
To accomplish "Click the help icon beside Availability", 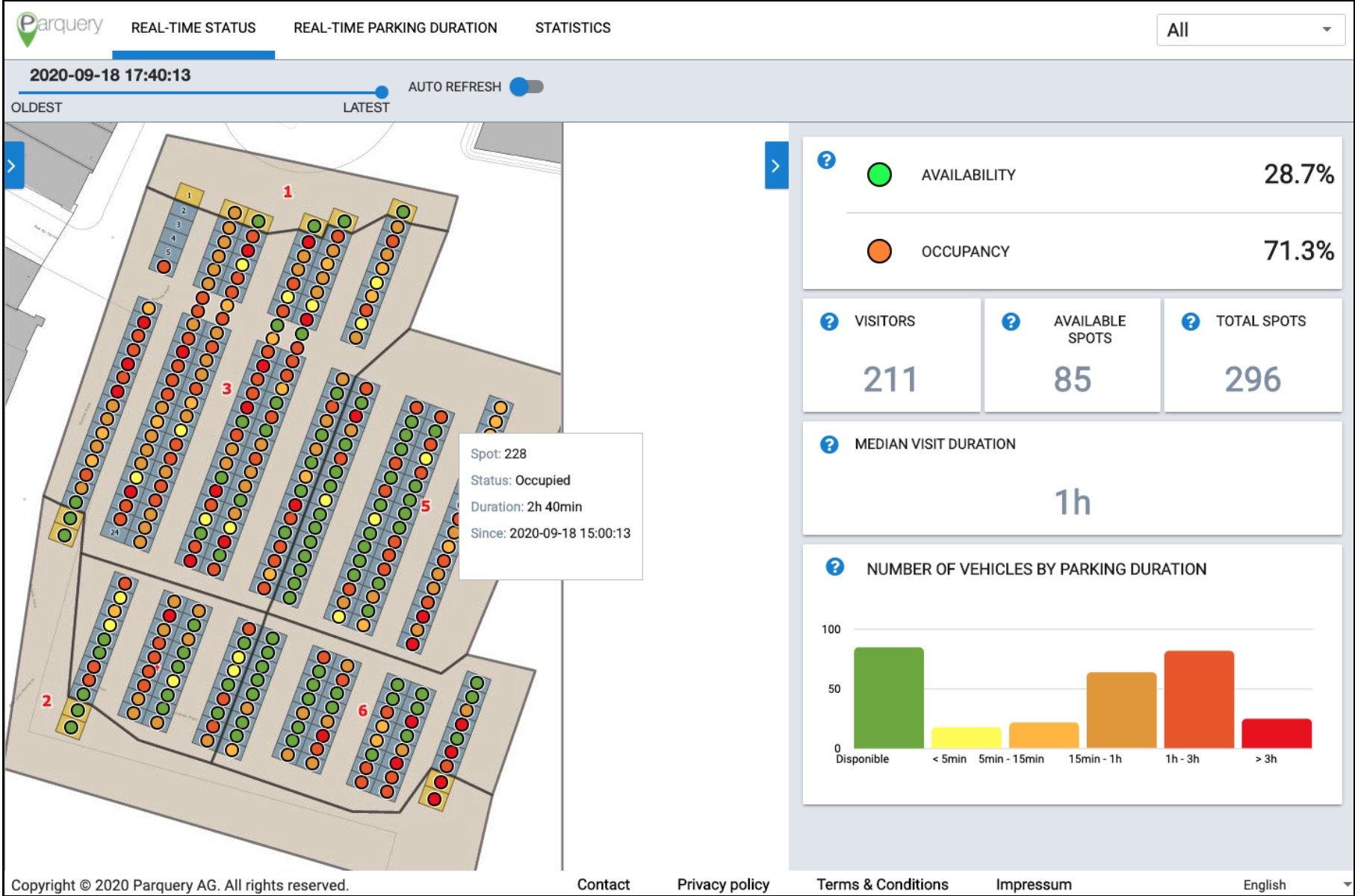I will [x=827, y=160].
